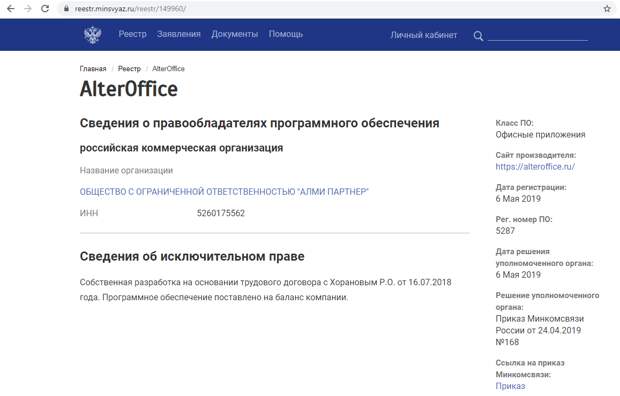
Task: Go to Главная breadcrumb link
Action: click(93, 69)
